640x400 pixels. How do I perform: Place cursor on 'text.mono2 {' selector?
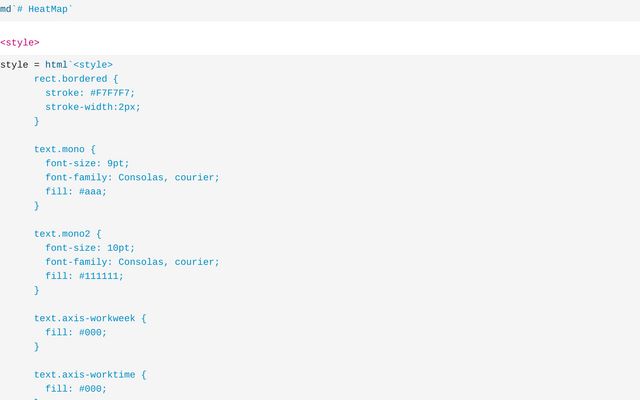tap(68, 234)
